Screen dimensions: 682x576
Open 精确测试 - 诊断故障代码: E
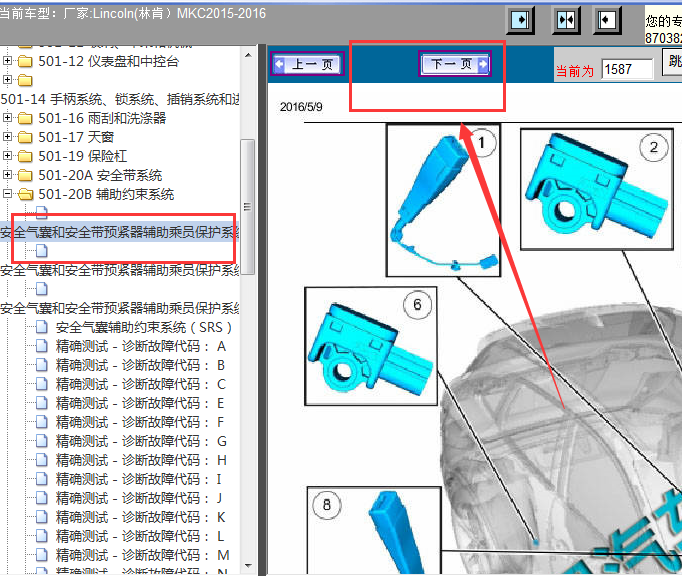tap(140, 404)
